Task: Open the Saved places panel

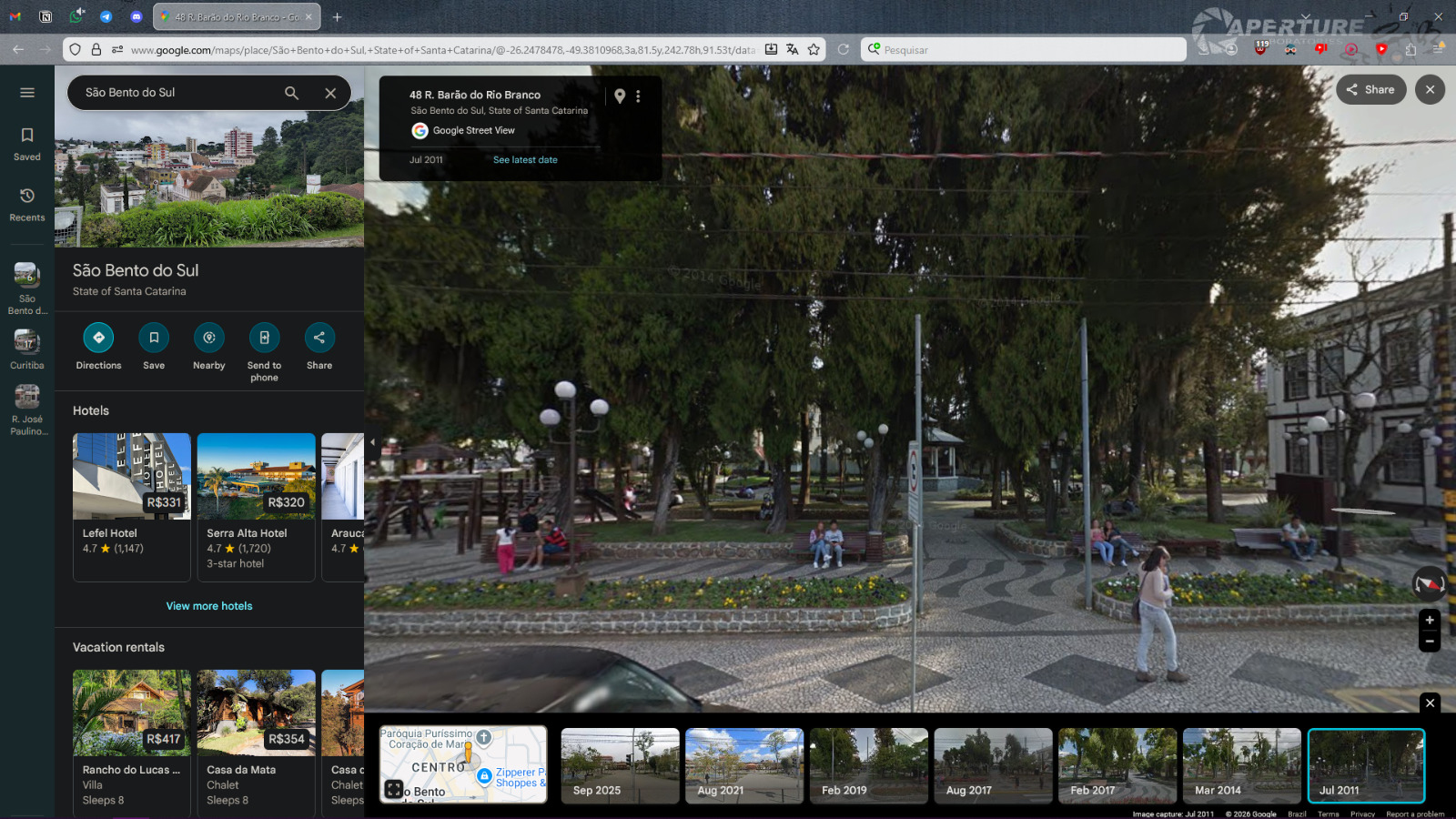Action: coord(27,144)
